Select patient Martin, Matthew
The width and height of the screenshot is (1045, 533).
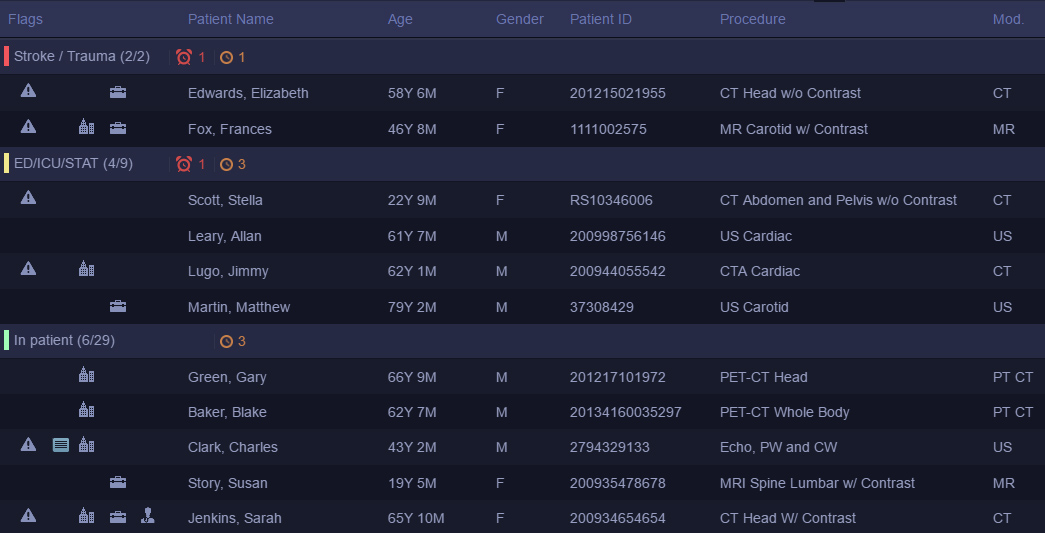tap(239, 308)
